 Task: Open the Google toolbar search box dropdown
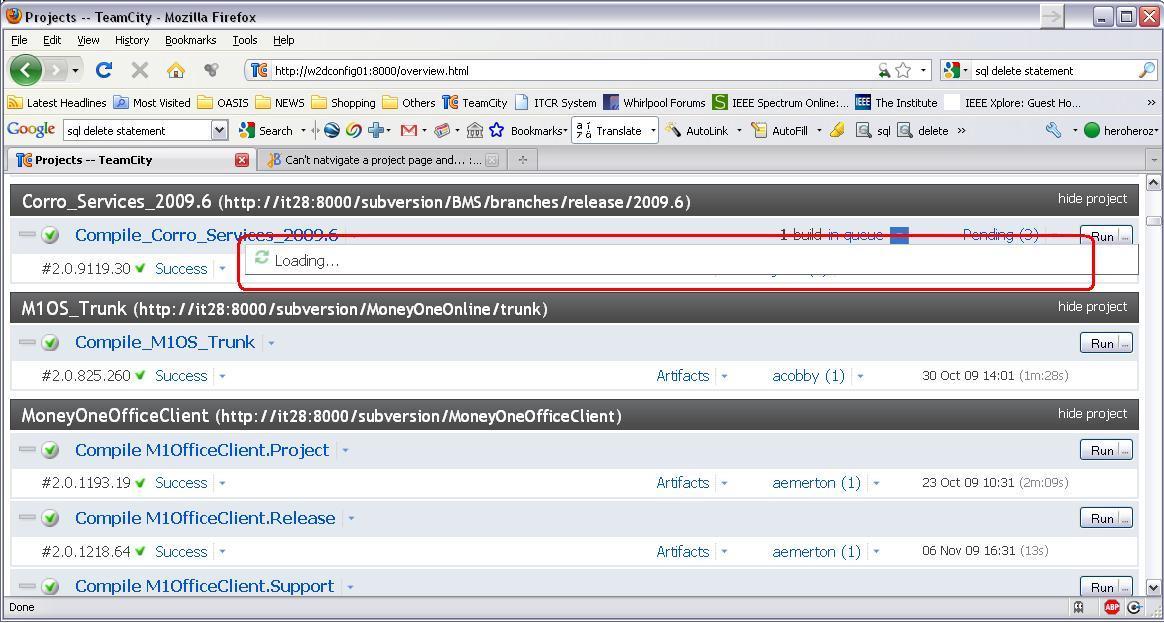219,131
